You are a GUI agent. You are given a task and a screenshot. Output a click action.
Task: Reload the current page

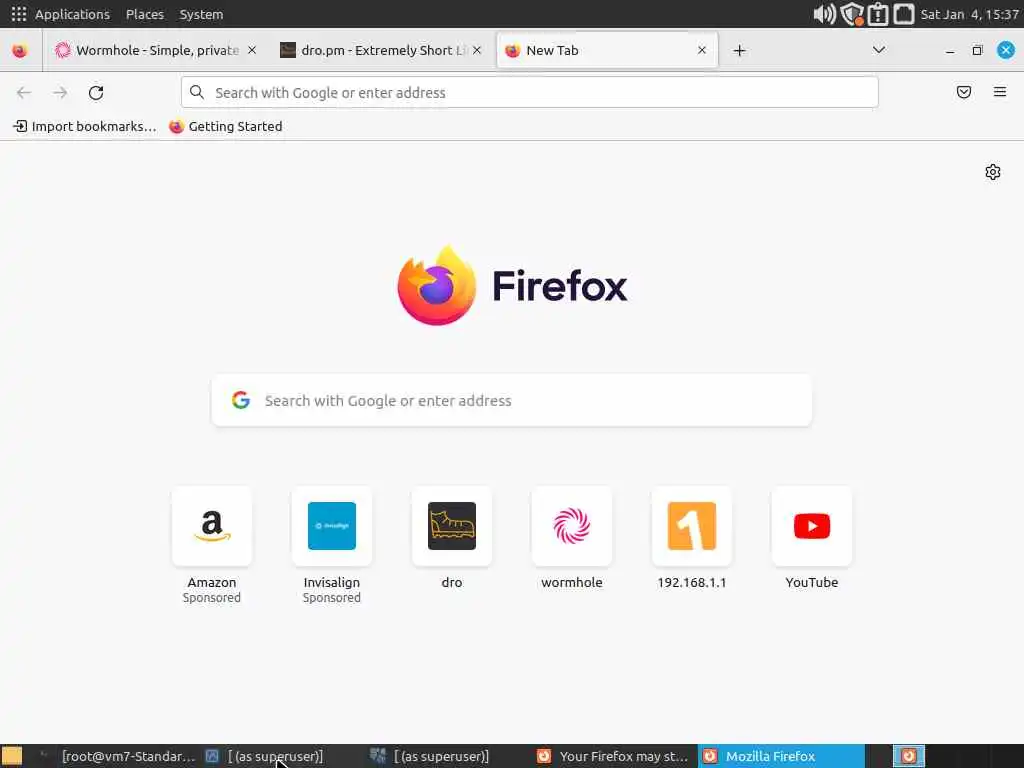[x=96, y=93]
